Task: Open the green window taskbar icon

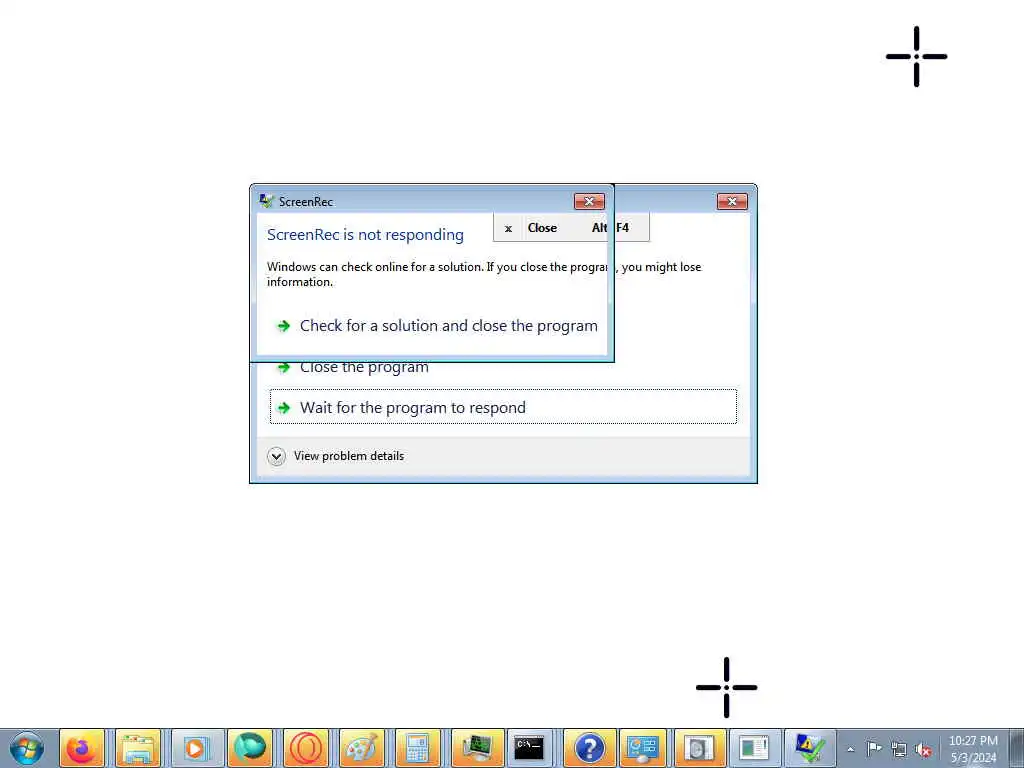Action: [754, 748]
